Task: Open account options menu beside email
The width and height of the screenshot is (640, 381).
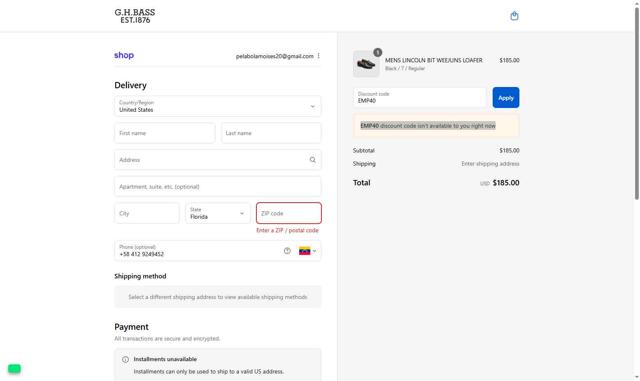Action: (x=318, y=56)
